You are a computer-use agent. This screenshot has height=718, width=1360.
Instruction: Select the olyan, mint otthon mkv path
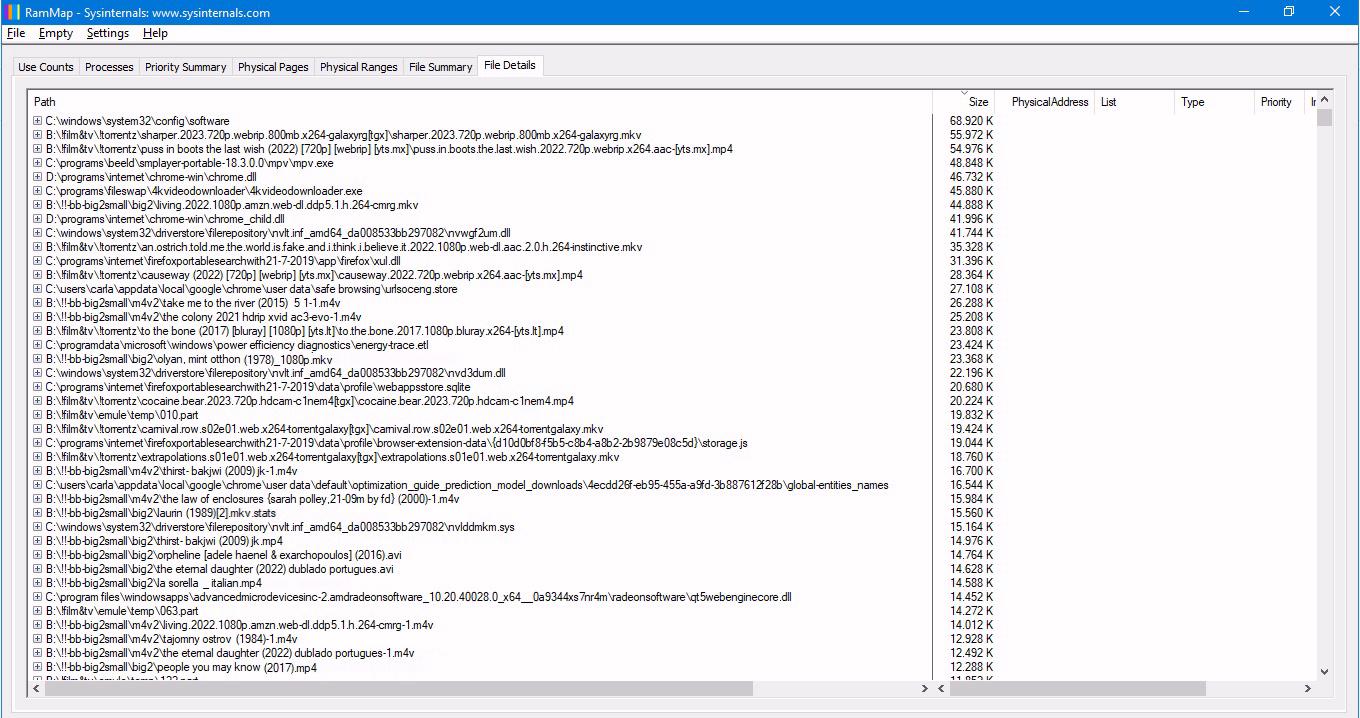[189, 359]
